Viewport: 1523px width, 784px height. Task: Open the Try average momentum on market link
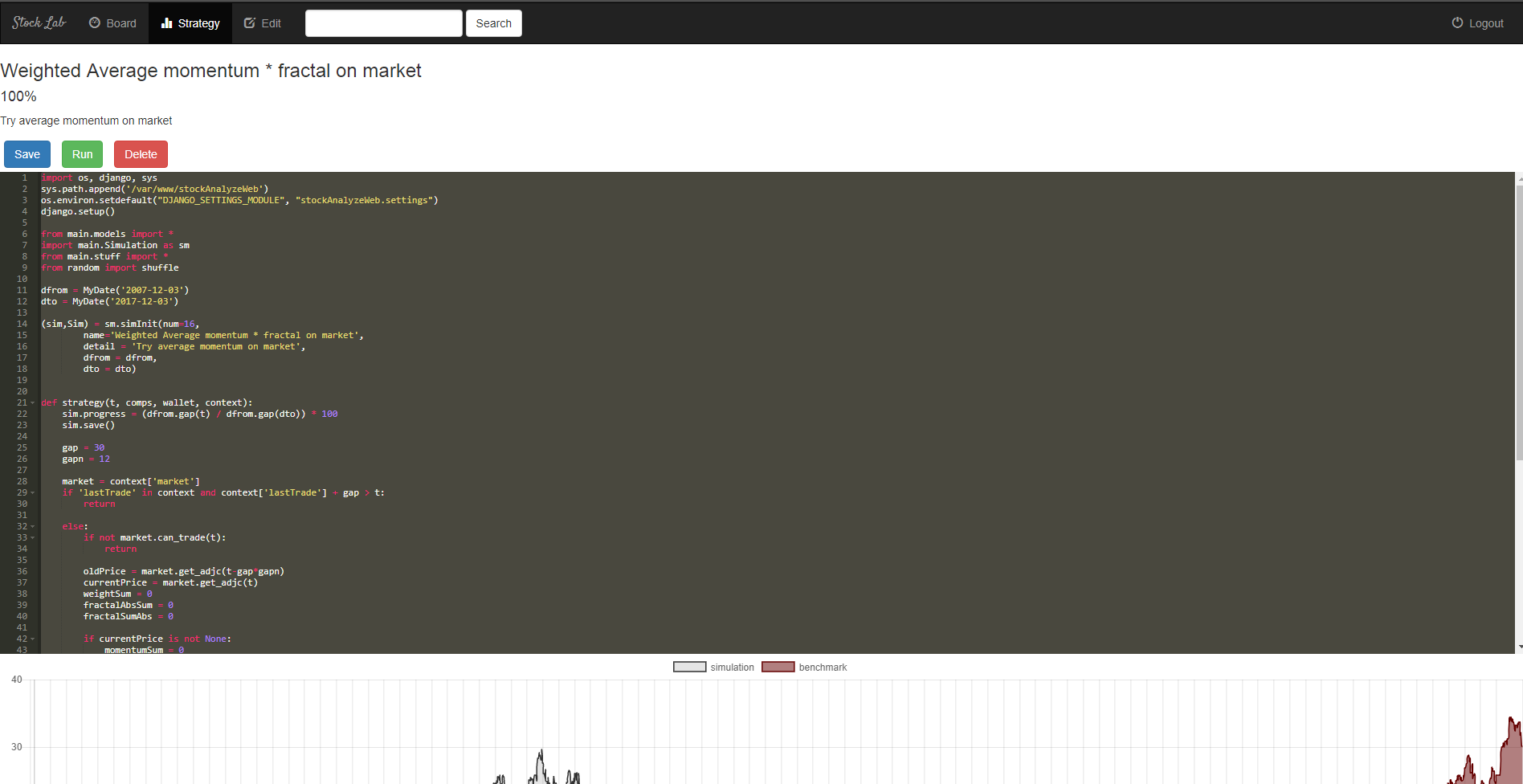tap(86, 120)
